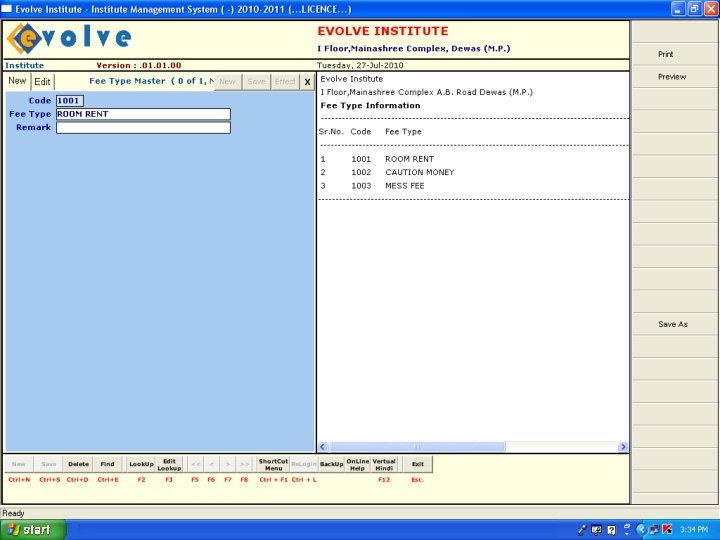
Task: Click the report scrollbar left arrow
Action: point(323,446)
